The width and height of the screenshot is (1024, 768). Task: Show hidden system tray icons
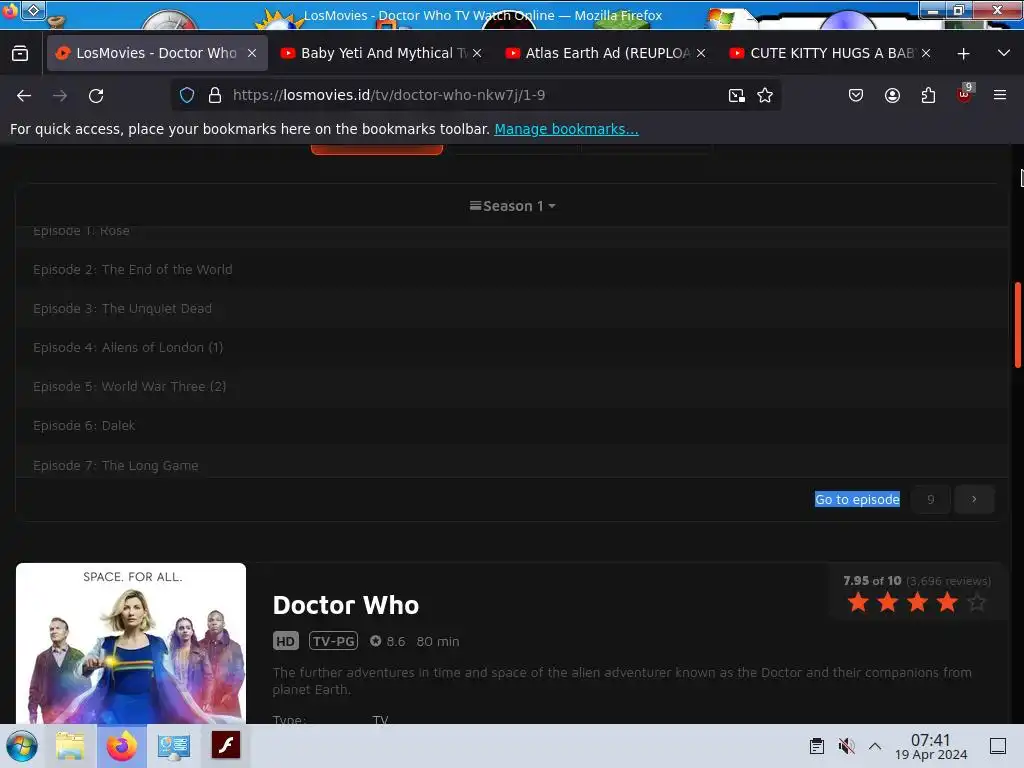[x=875, y=746]
